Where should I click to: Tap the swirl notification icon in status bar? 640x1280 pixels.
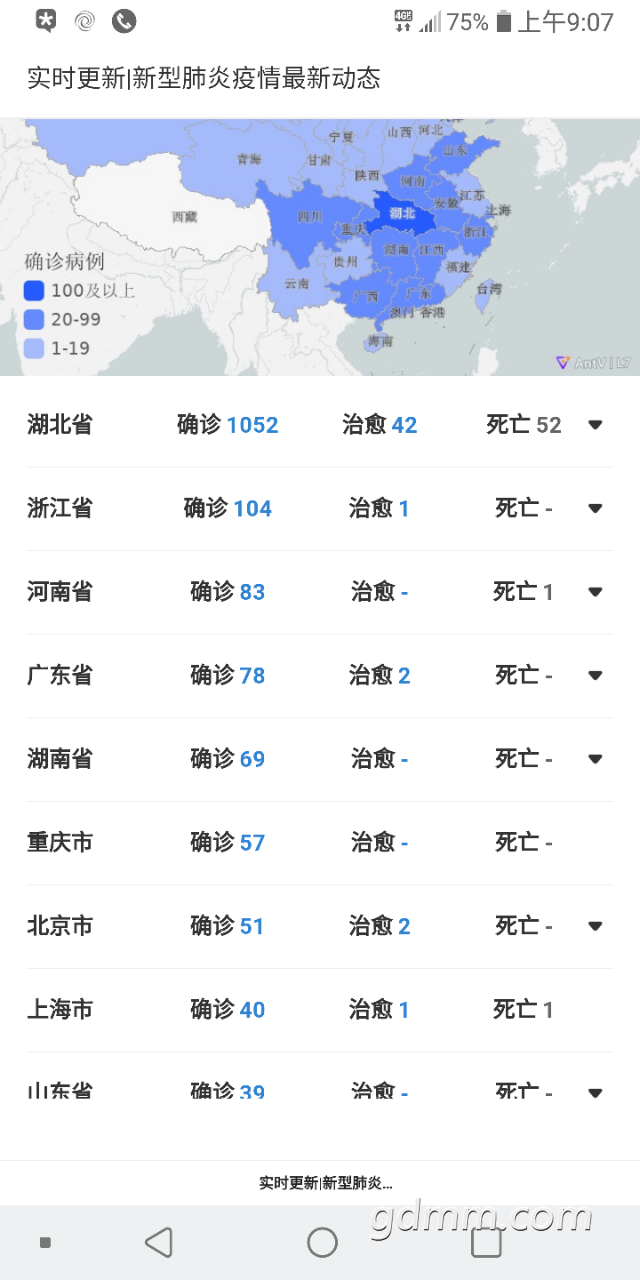(x=85, y=21)
